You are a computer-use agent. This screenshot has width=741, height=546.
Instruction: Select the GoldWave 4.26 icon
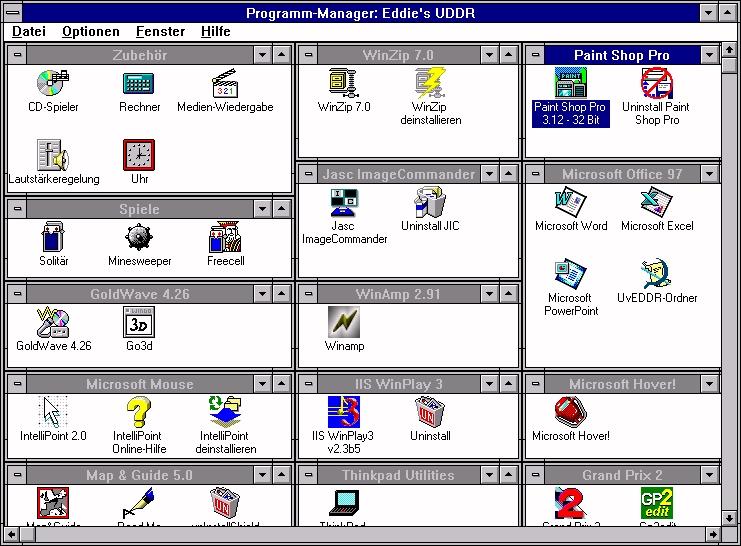coord(53,322)
